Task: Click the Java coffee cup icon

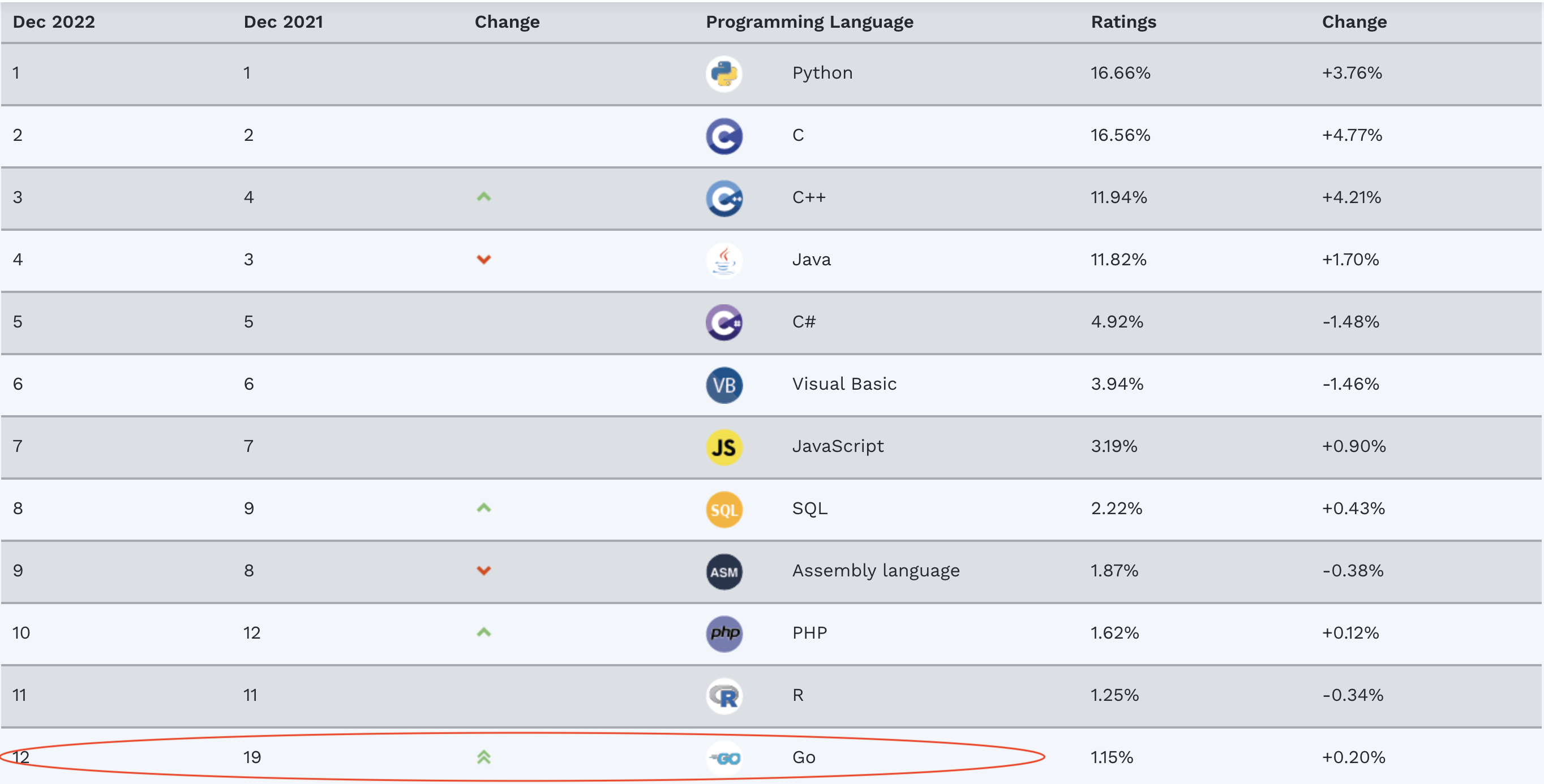Action: pos(724,261)
